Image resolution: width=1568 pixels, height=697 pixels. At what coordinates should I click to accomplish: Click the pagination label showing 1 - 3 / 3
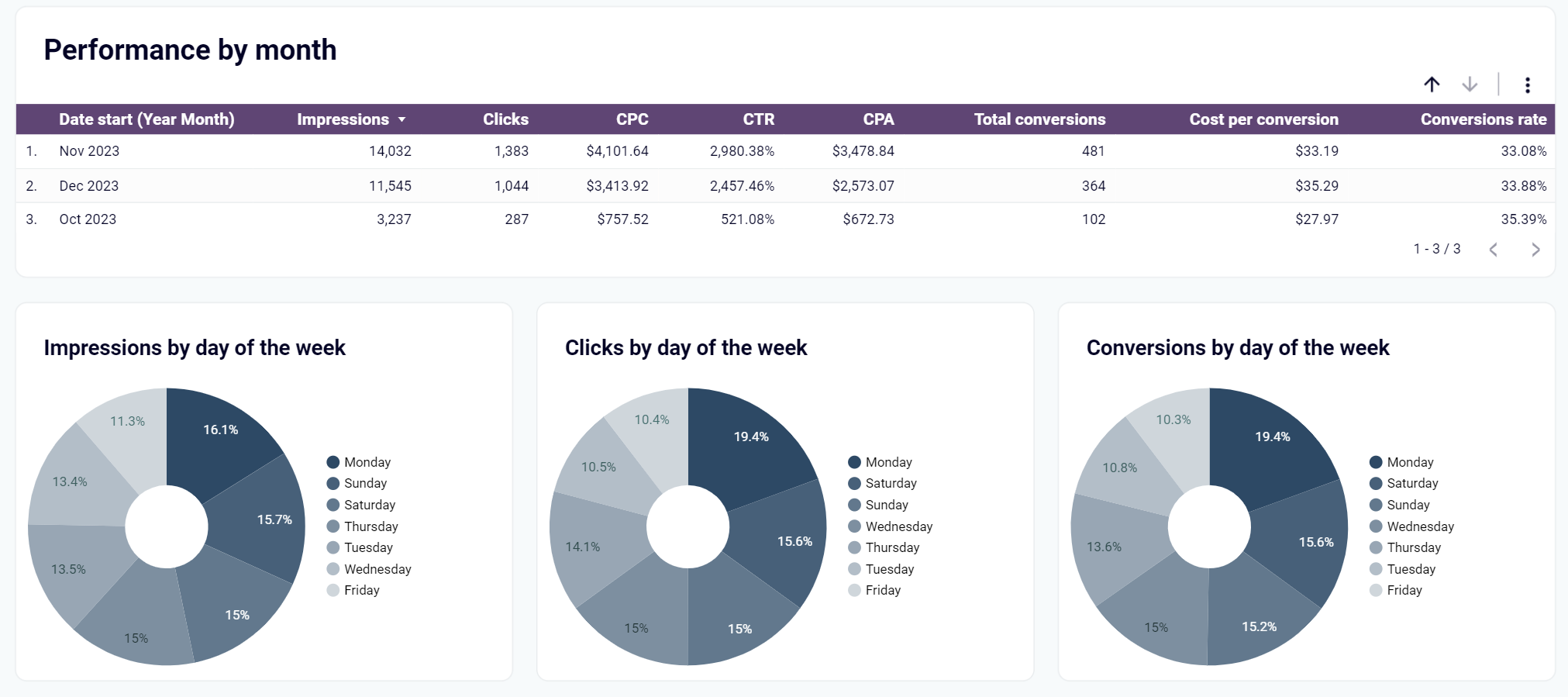1435,250
